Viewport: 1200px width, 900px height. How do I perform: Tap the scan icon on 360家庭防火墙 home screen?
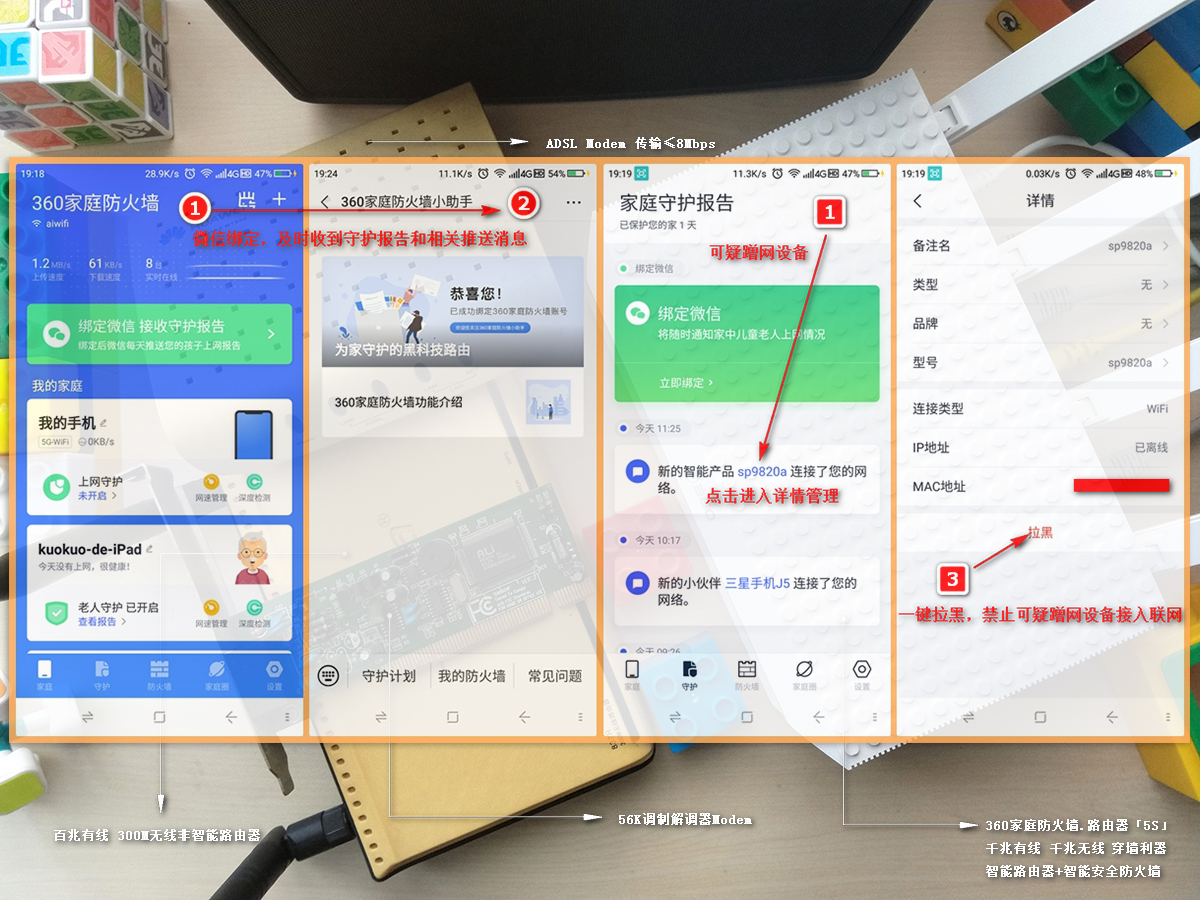tap(246, 200)
